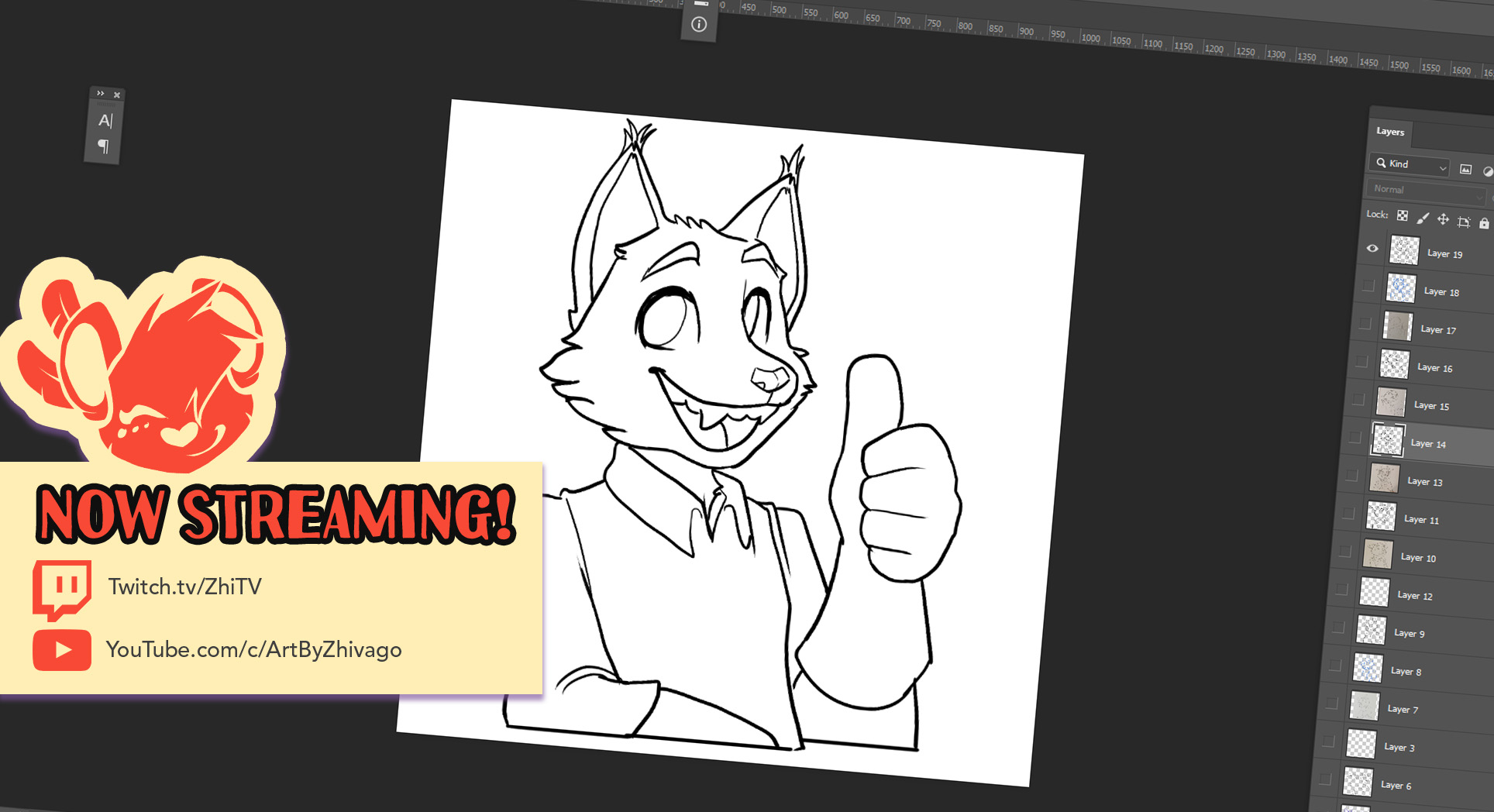The image size is (1494, 812).
Task: Expand the collapsed Character panel dock arrows
Action: 100,93
